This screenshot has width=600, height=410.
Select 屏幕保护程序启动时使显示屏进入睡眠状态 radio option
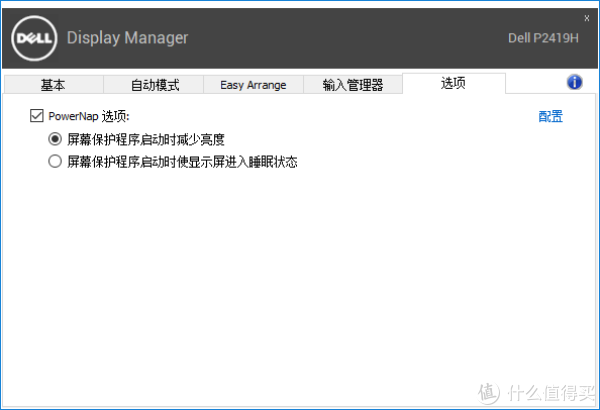(55, 162)
